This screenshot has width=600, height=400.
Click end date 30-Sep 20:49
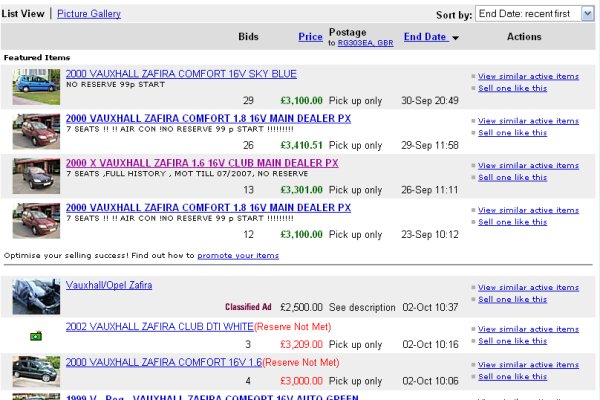(x=430, y=101)
